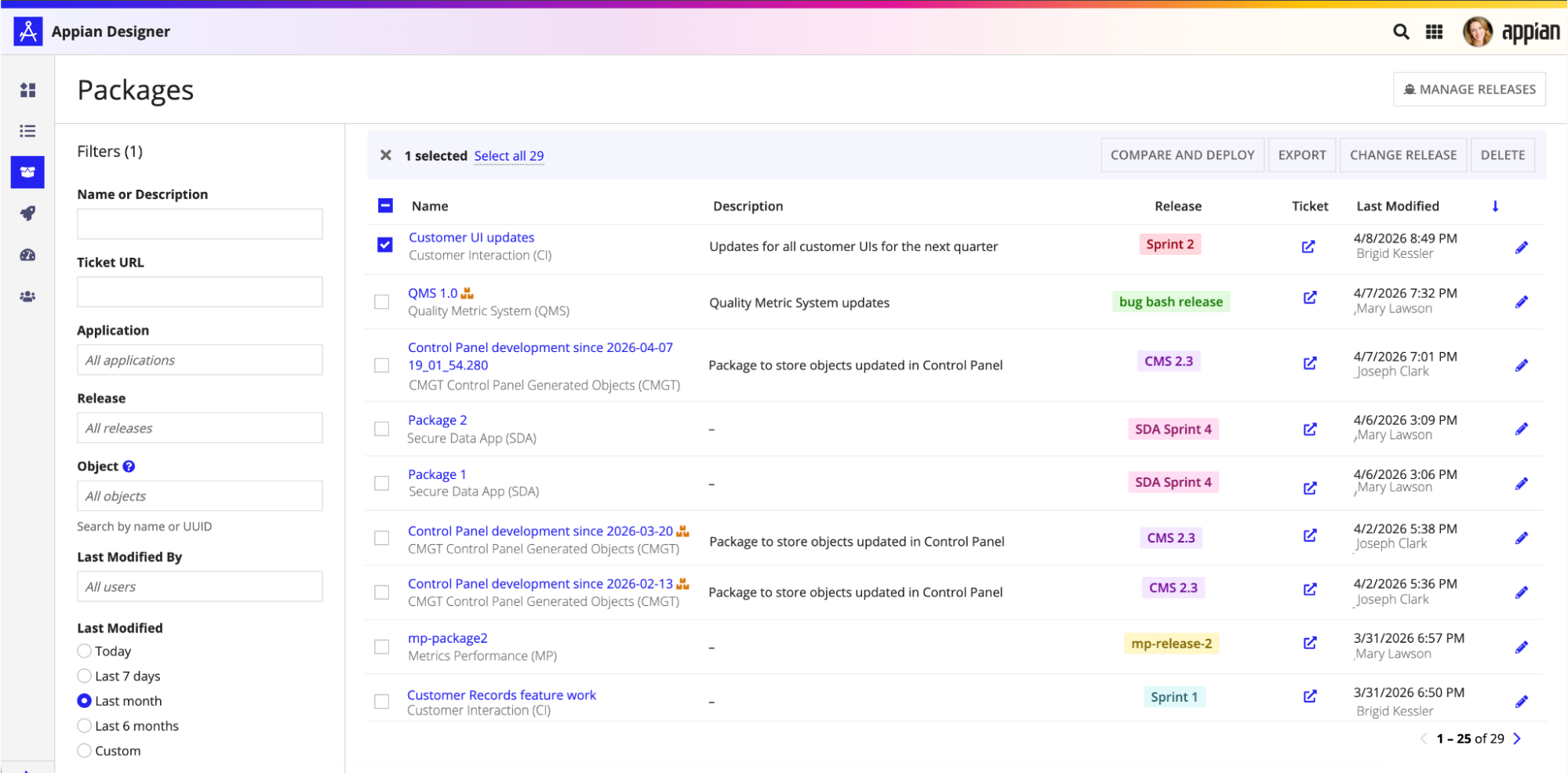The width and height of the screenshot is (1568, 773).
Task: Click the Sprint 1 release tag
Action: [1174, 697]
